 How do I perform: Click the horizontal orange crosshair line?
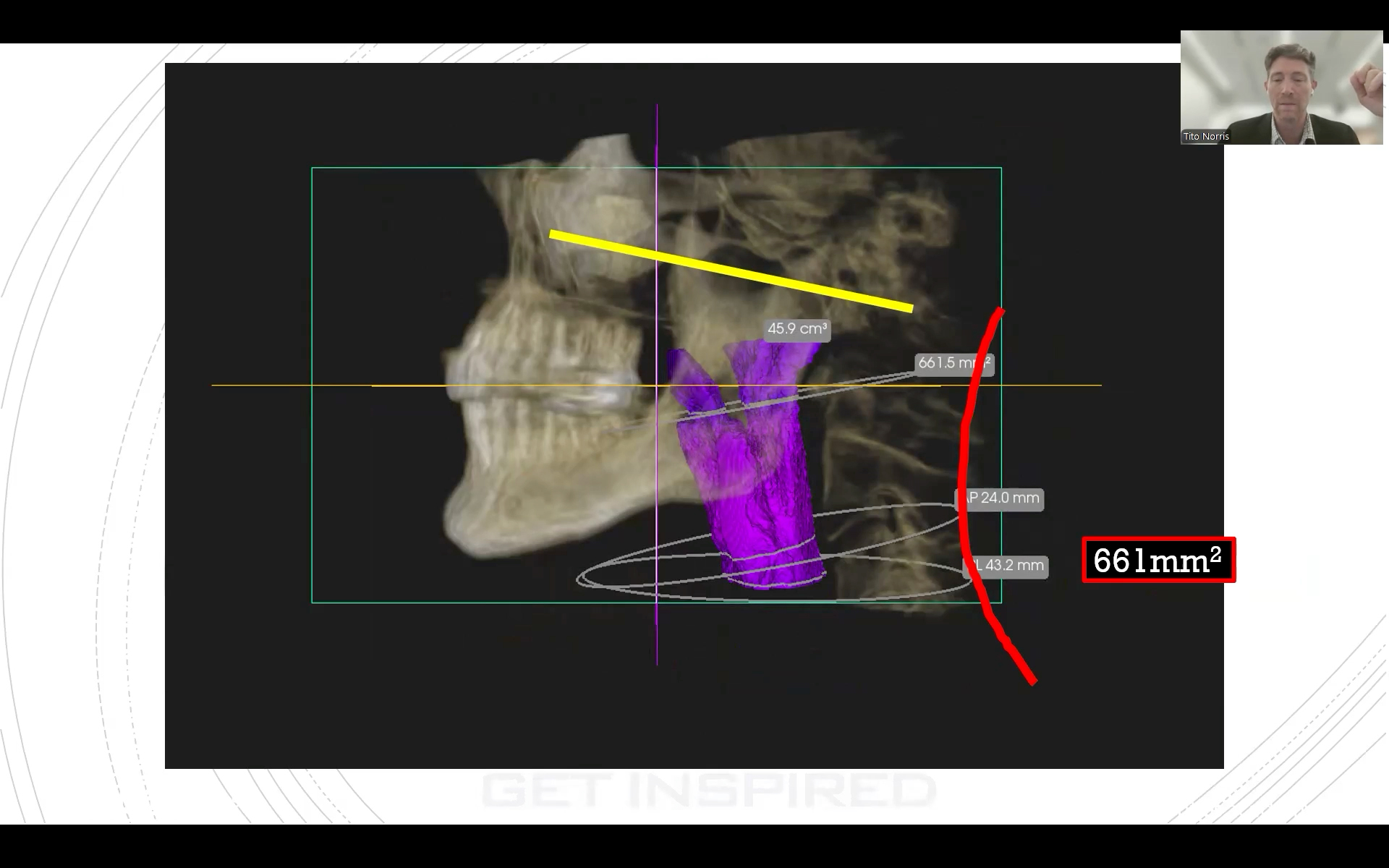260,385
